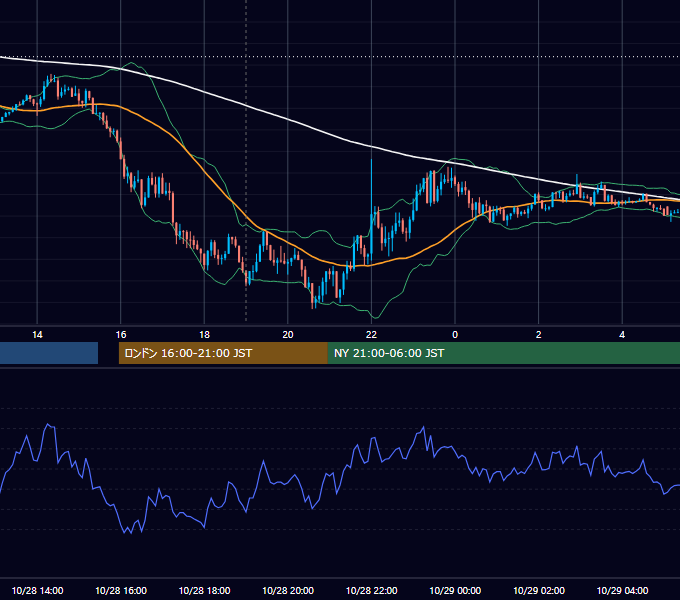Viewport: 680px width, 600px height.
Task: Click the London 16:00-21:00 JST session bar
Action: point(223,353)
